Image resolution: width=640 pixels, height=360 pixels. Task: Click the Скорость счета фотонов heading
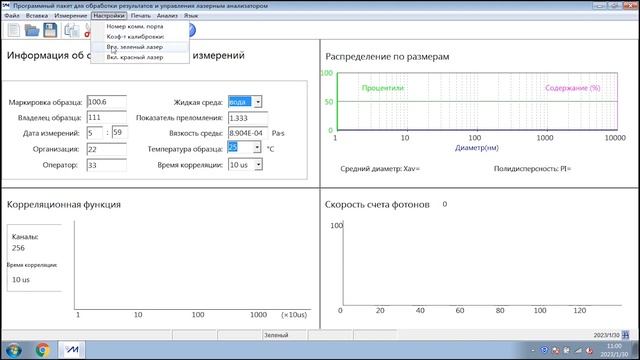(377, 204)
